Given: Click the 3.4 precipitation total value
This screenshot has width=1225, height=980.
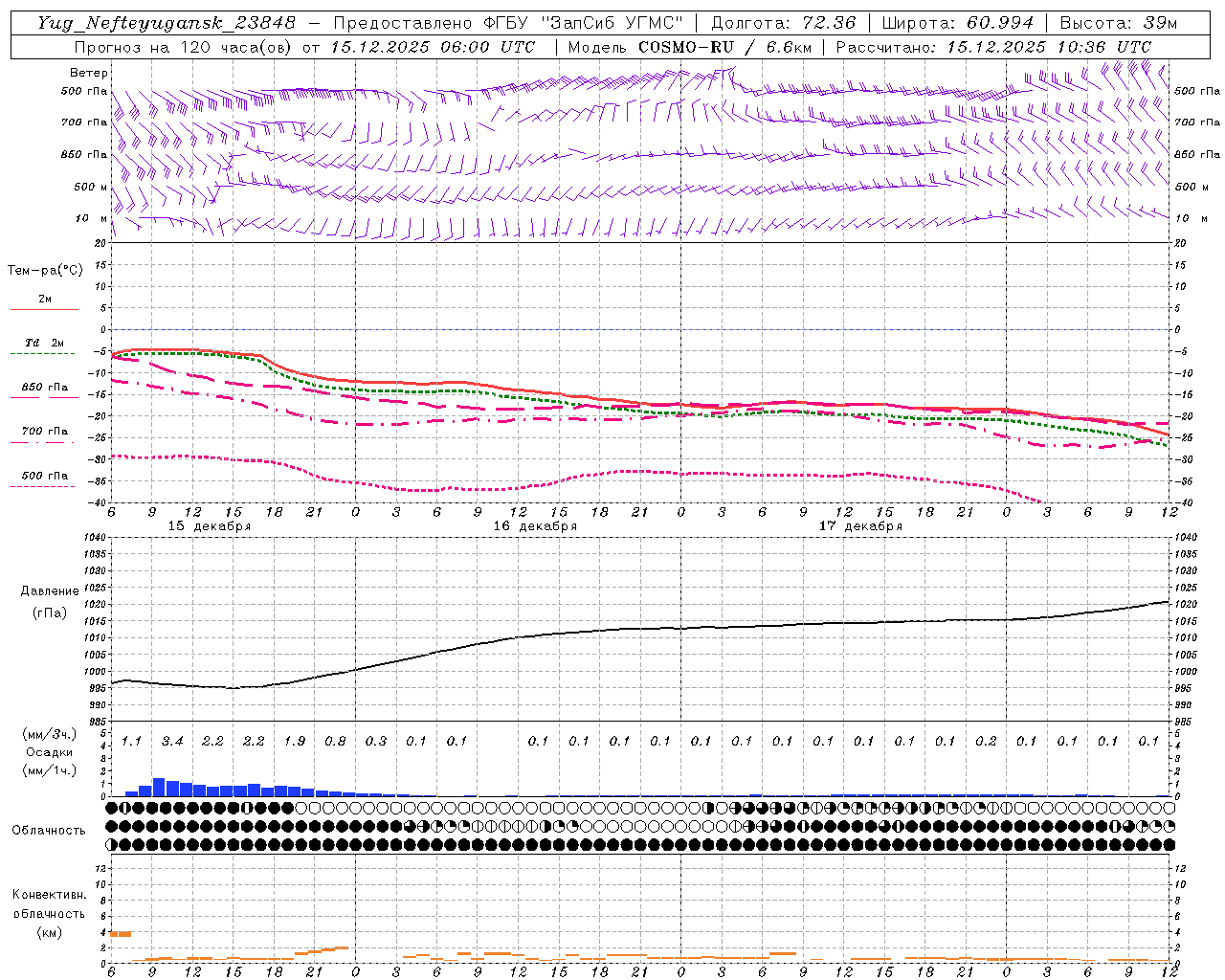Looking at the screenshot, I should click(x=172, y=741).
